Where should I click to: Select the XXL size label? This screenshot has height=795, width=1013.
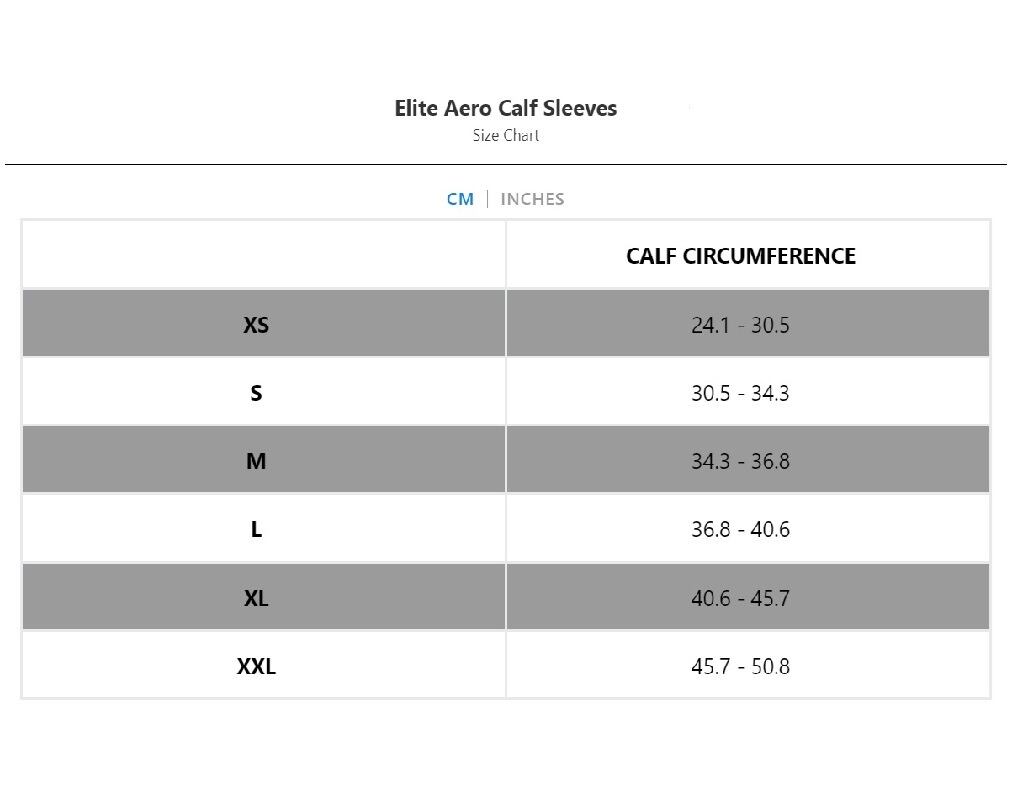pos(256,666)
